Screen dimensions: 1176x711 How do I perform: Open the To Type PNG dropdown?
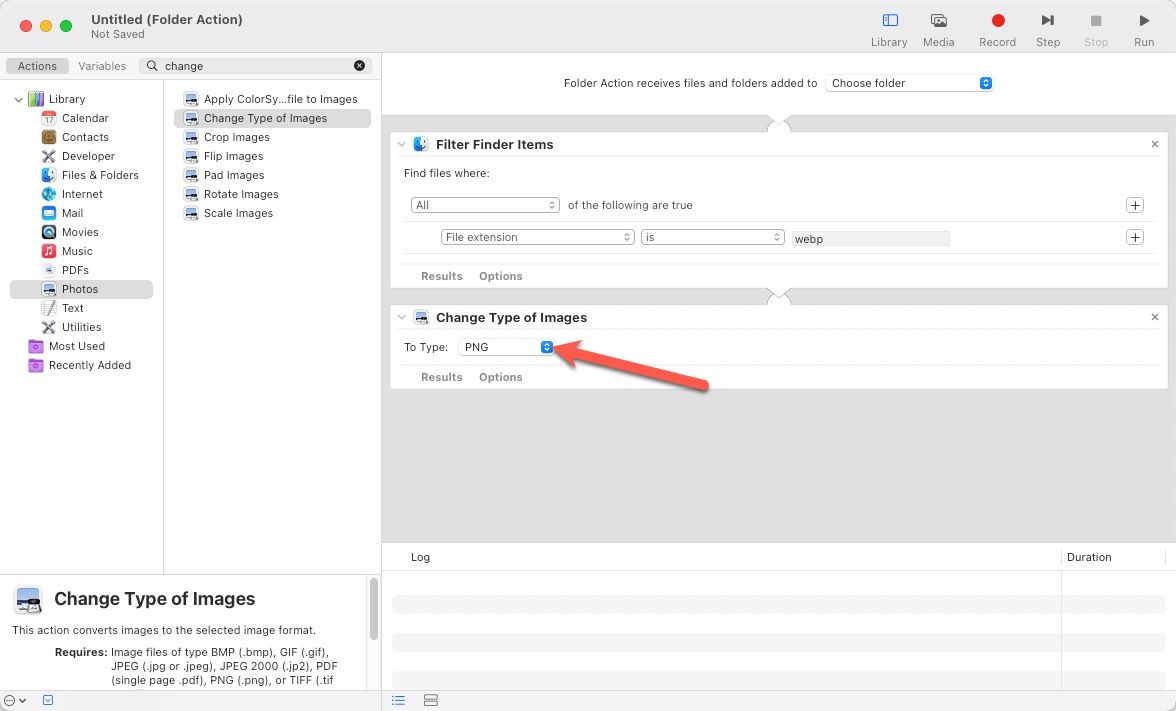pyautogui.click(x=506, y=346)
